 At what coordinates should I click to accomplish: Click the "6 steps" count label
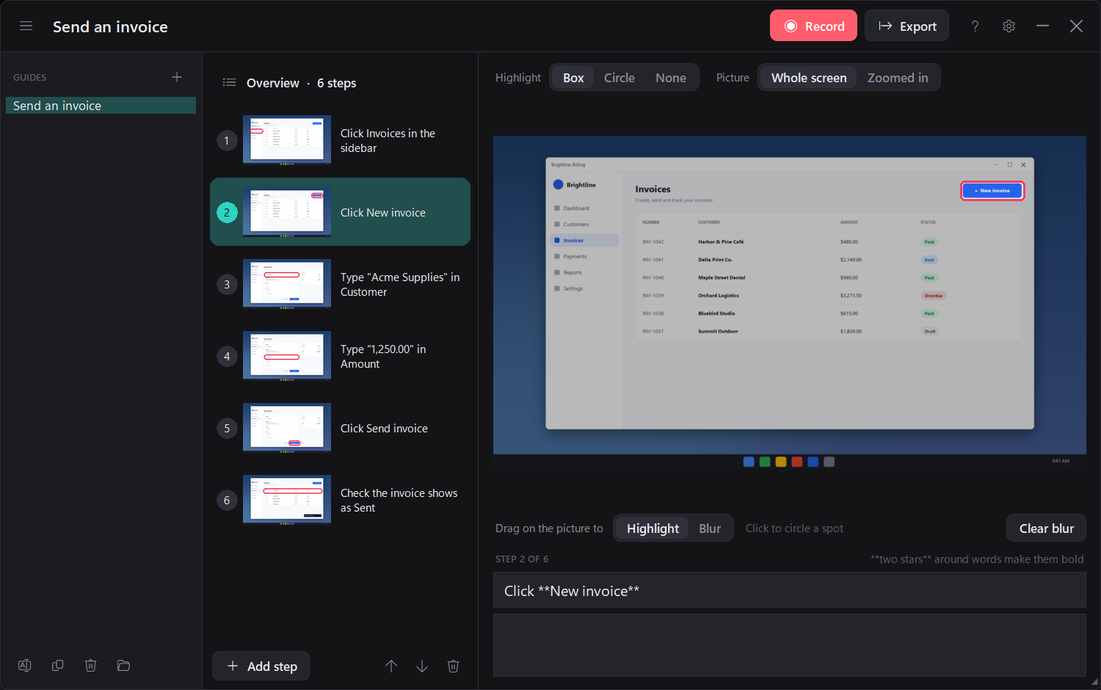pos(336,83)
